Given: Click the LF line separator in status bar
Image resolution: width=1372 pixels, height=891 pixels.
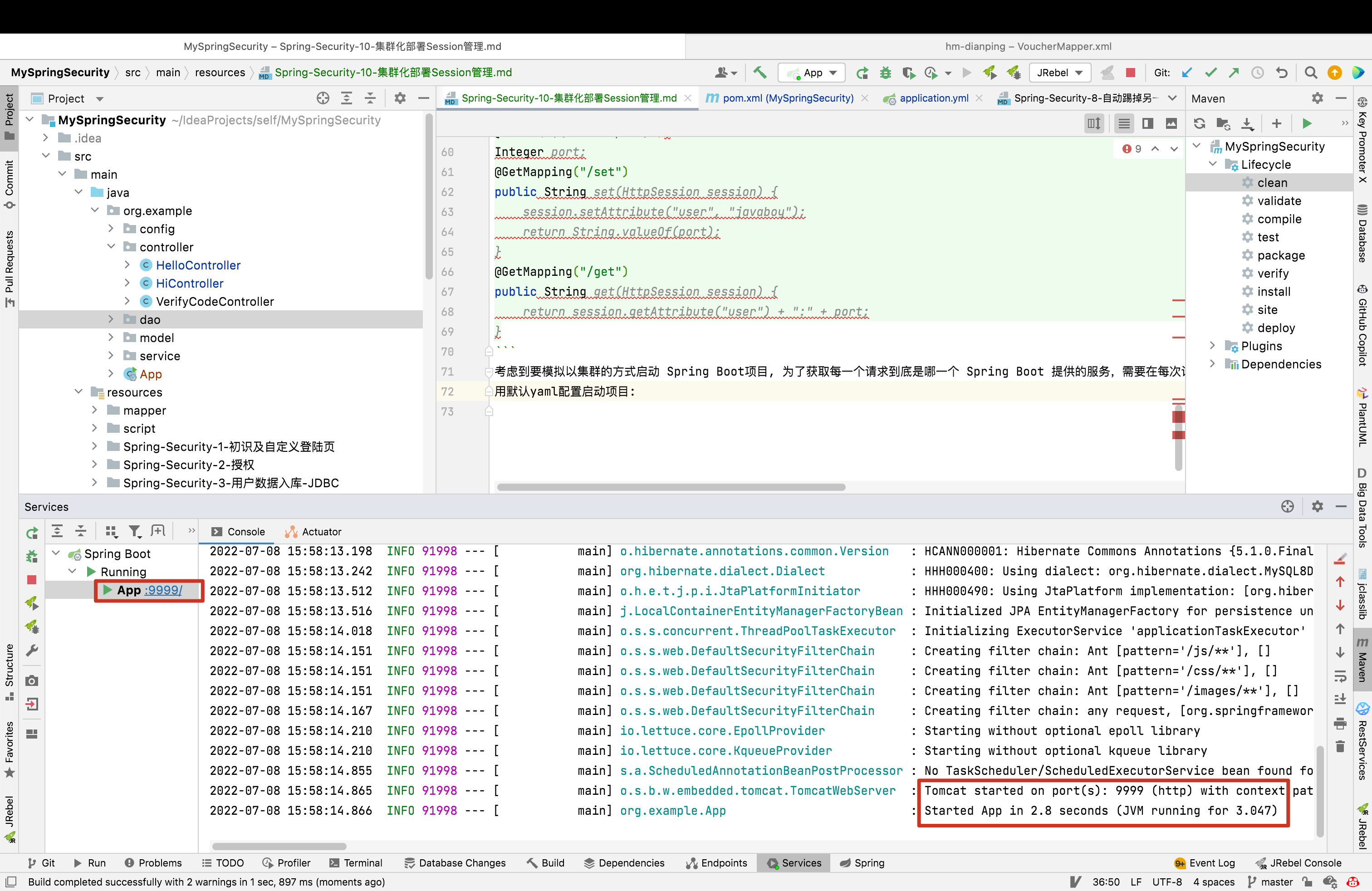Looking at the screenshot, I should 1136,882.
